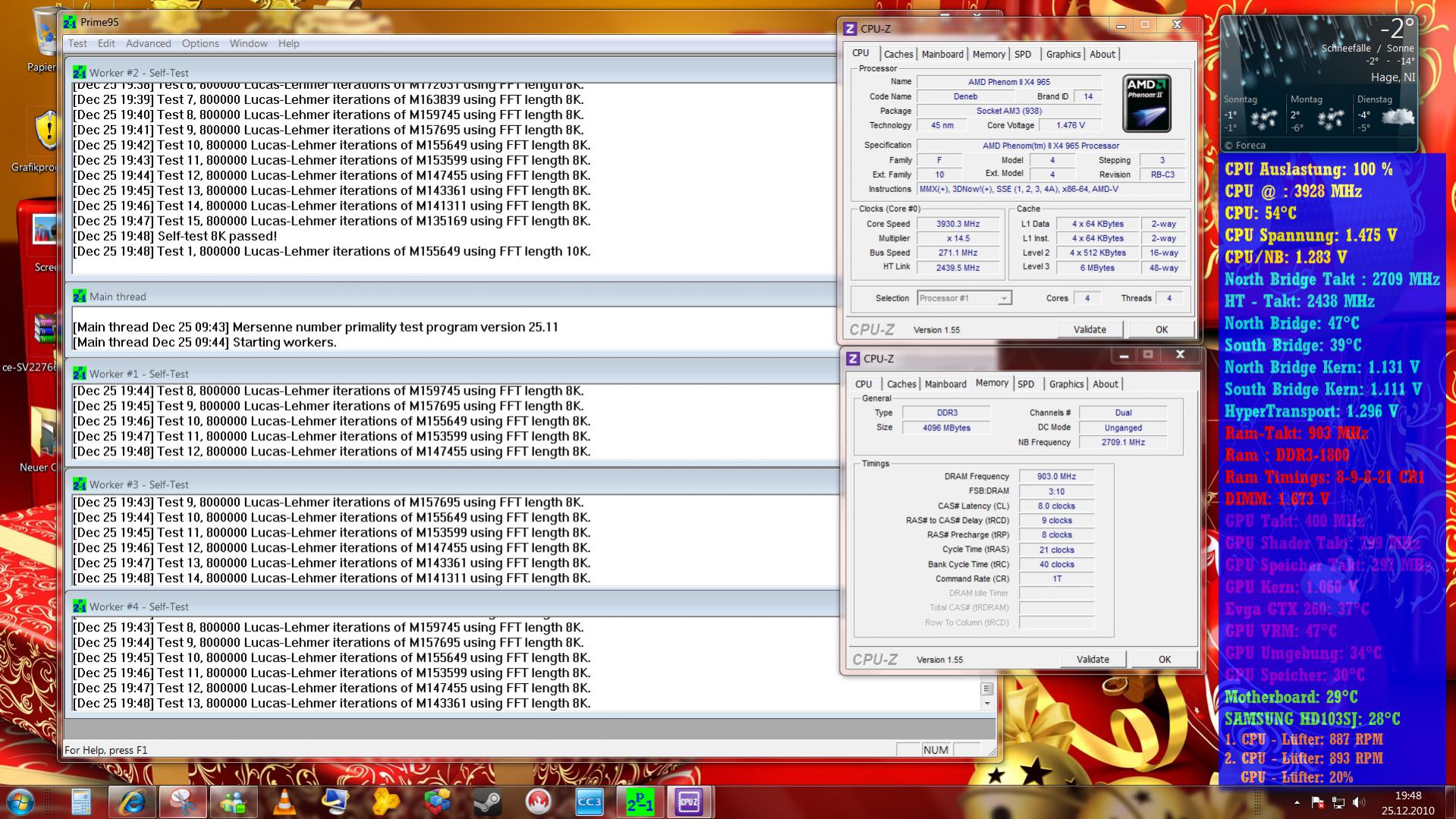The height and width of the screenshot is (819, 1456).
Task: Click OK in the upper CPU-Z window
Action: 1162,329
